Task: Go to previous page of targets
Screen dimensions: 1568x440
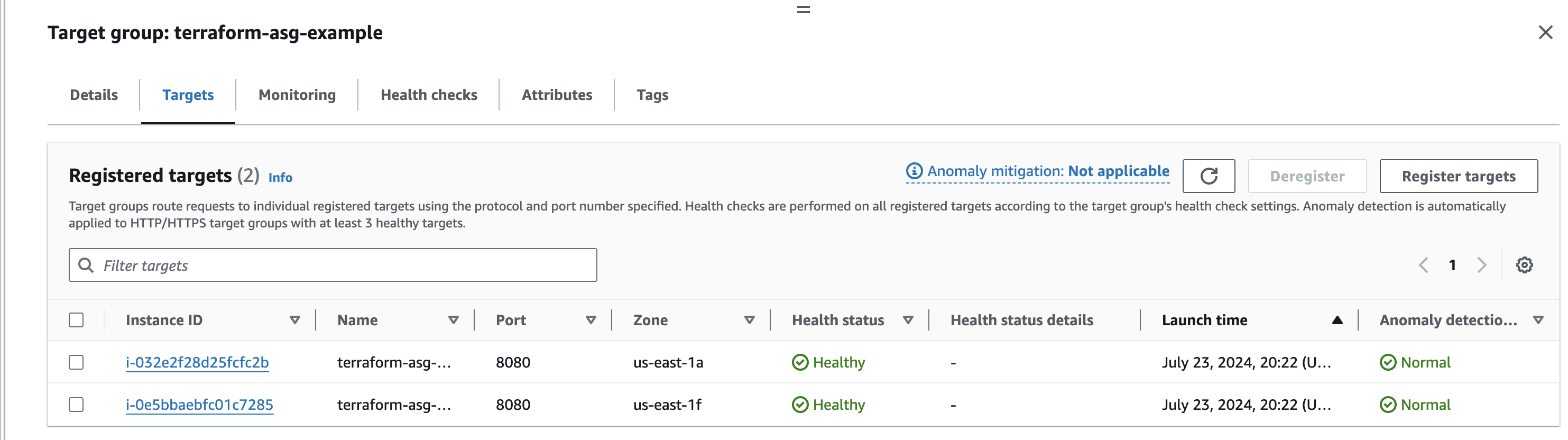Action: pyautogui.click(x=1423, y=265)
